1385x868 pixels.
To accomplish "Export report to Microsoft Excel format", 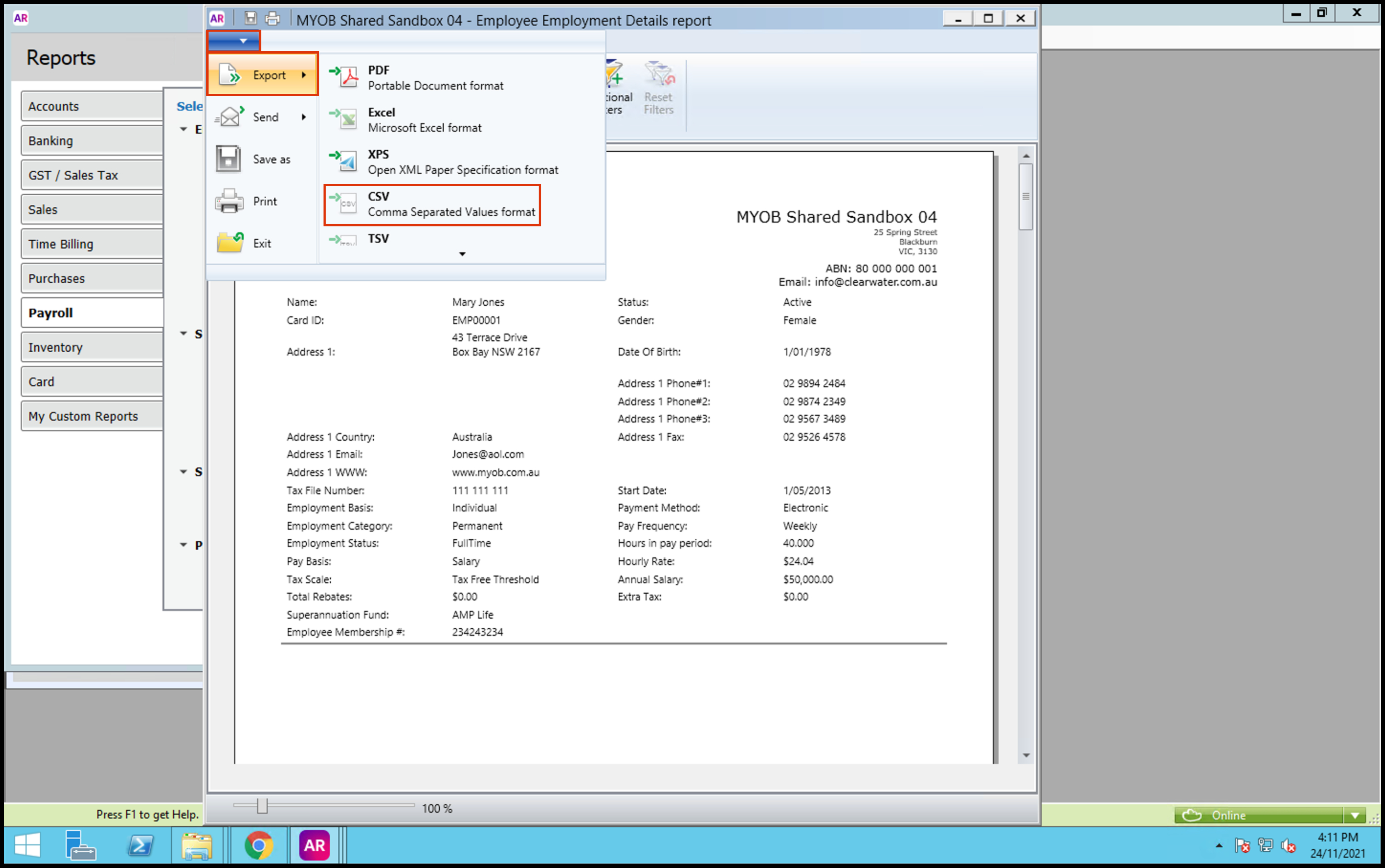I will click(424, 120).
